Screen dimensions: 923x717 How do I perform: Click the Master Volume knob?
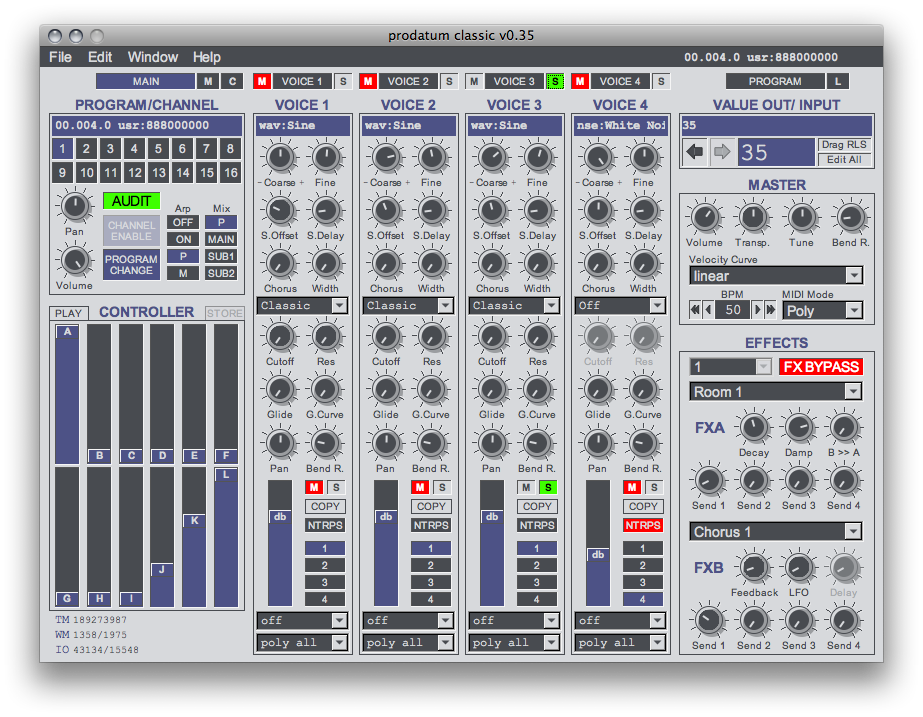[704, 217]
